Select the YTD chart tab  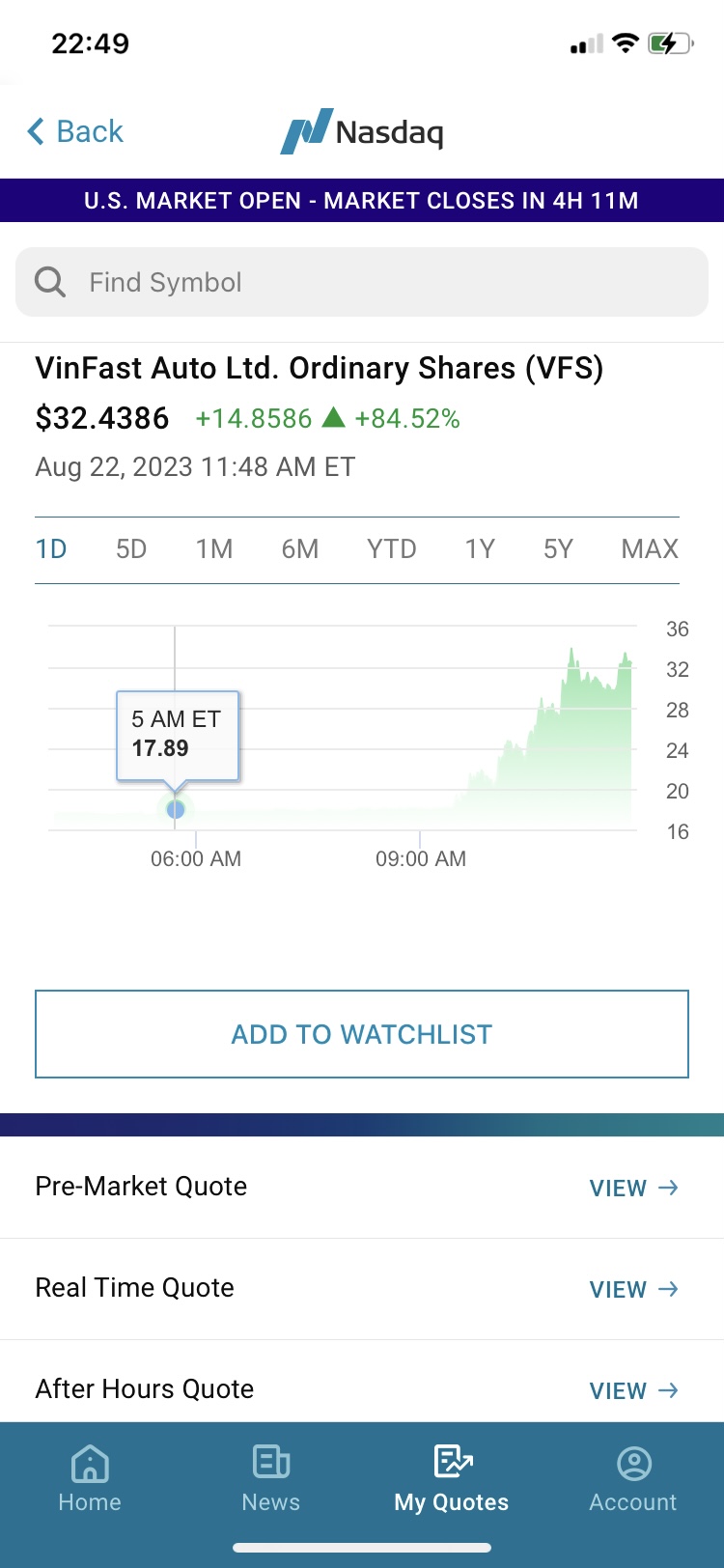click(x=391, y=549)
